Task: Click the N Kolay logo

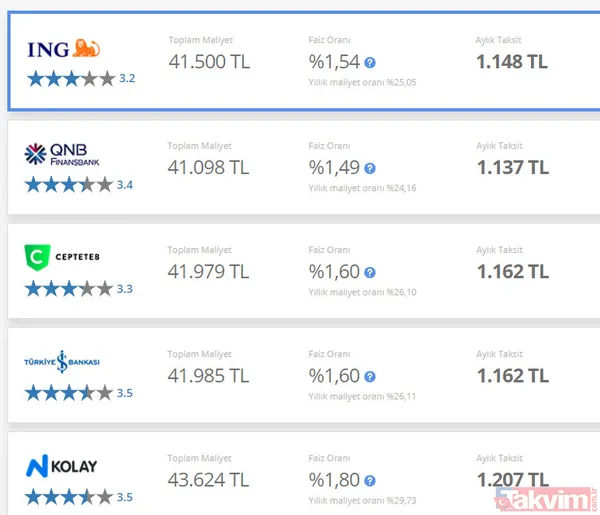Action: pos(62,466)
